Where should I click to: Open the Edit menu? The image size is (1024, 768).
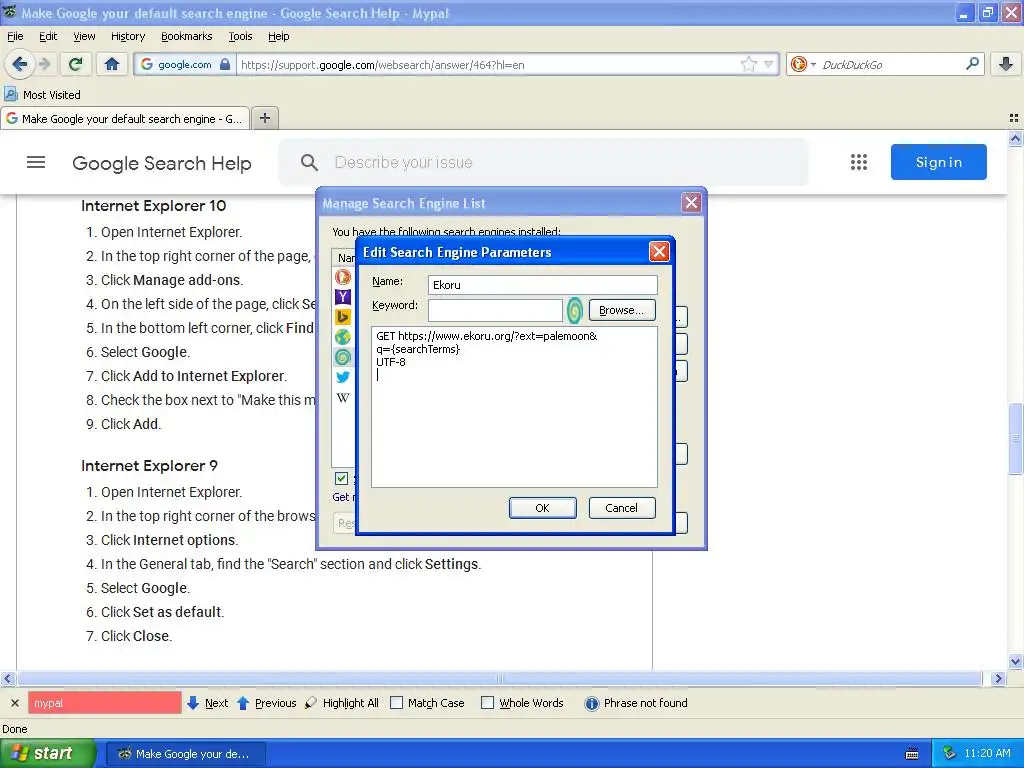click(x=48, y=37)
